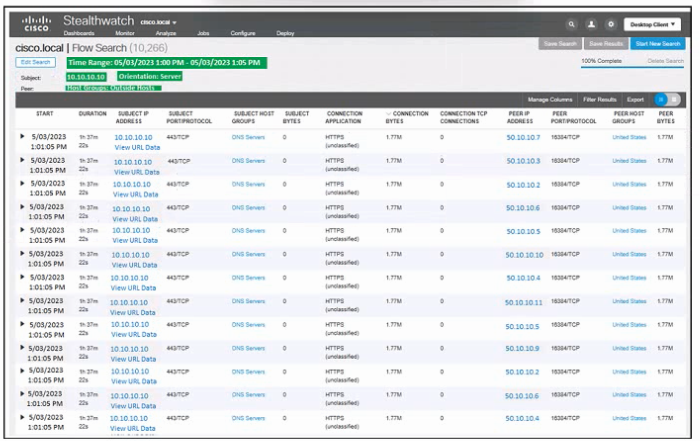Open the Dashboards menu
This screenshot has height=441, width=700.
click(80, 33)
